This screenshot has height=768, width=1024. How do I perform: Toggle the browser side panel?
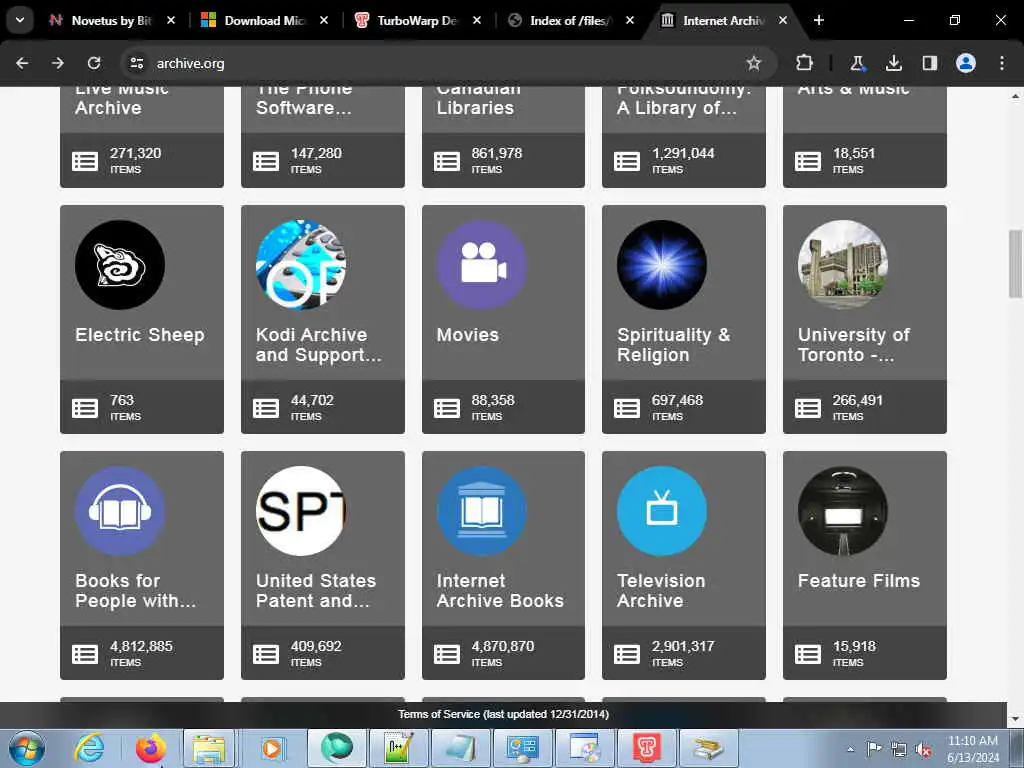coord(930,63)
